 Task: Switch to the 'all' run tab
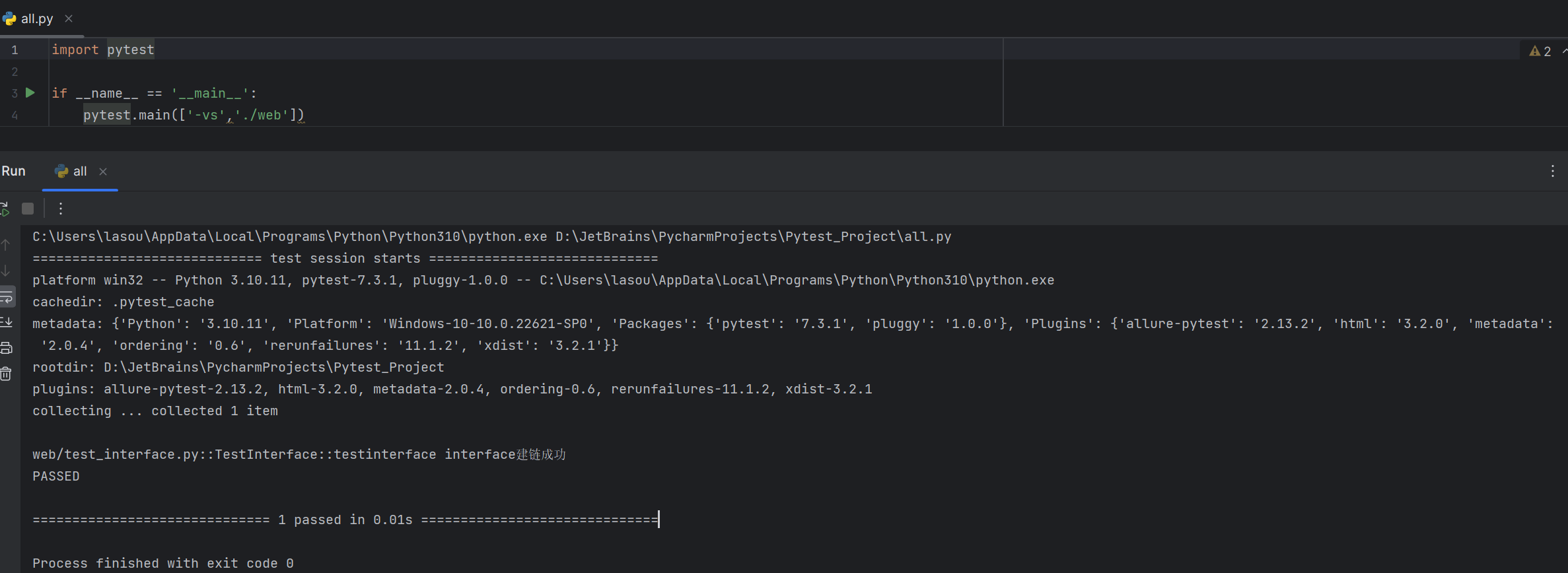coord(79,172)
